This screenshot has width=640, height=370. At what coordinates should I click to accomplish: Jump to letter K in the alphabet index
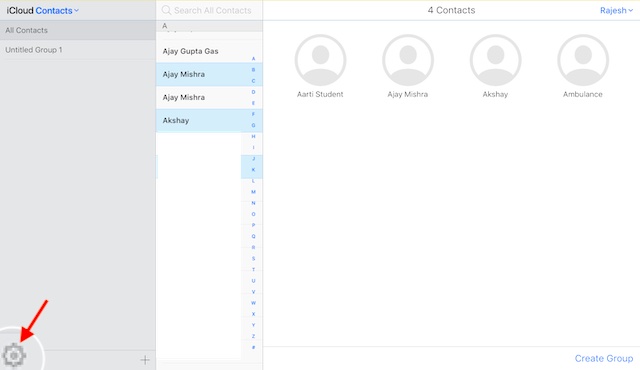(x=253, y=170)
